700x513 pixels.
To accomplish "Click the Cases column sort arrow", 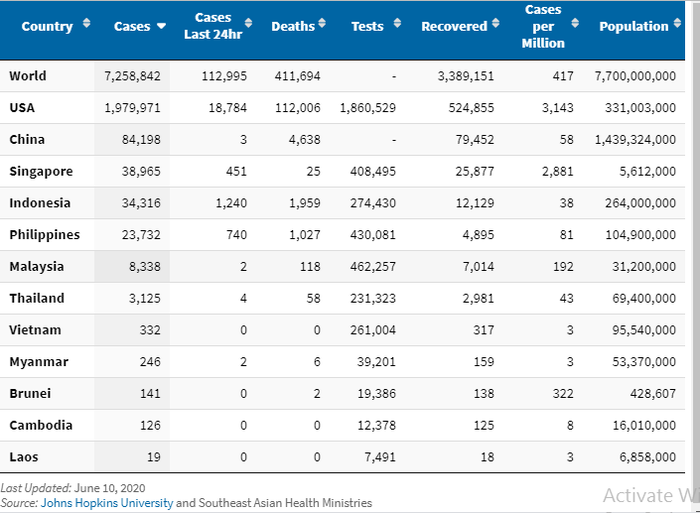I will pos(161,27).
